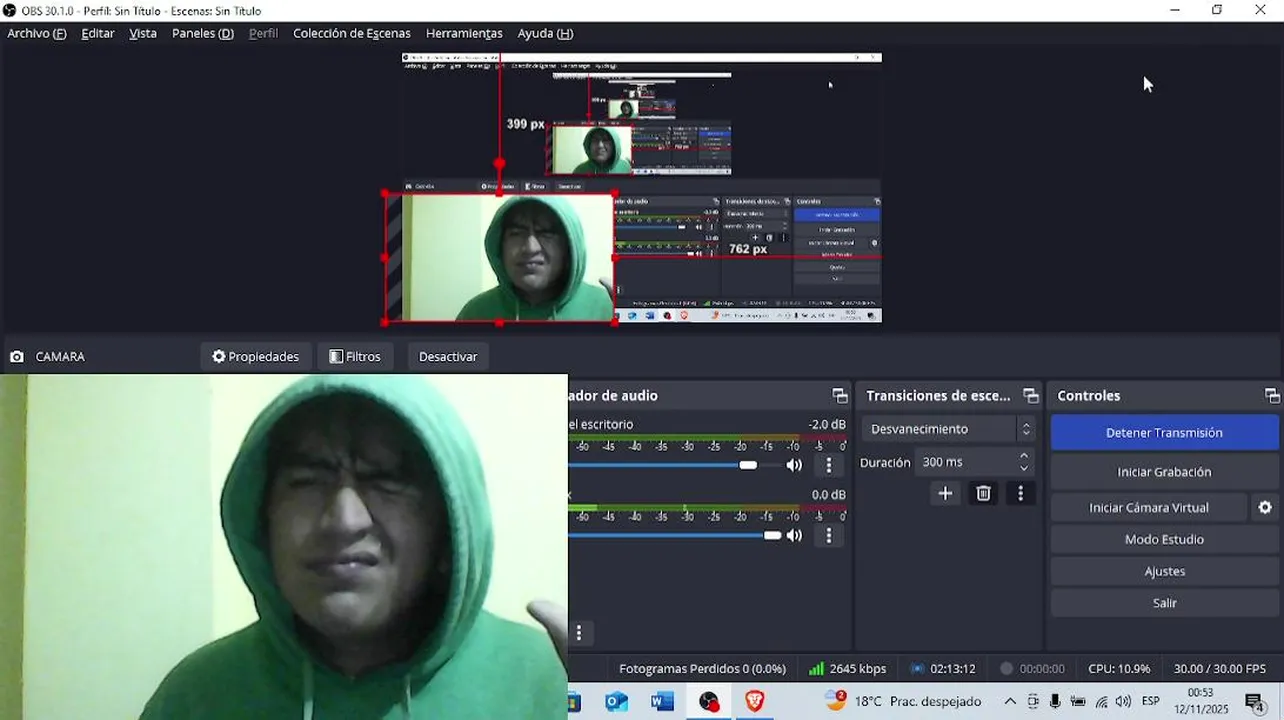Viewport: 1284px width, 720px height.
Task: Click the 02:13:12 streaming time
Action: (x=952, y=669)
